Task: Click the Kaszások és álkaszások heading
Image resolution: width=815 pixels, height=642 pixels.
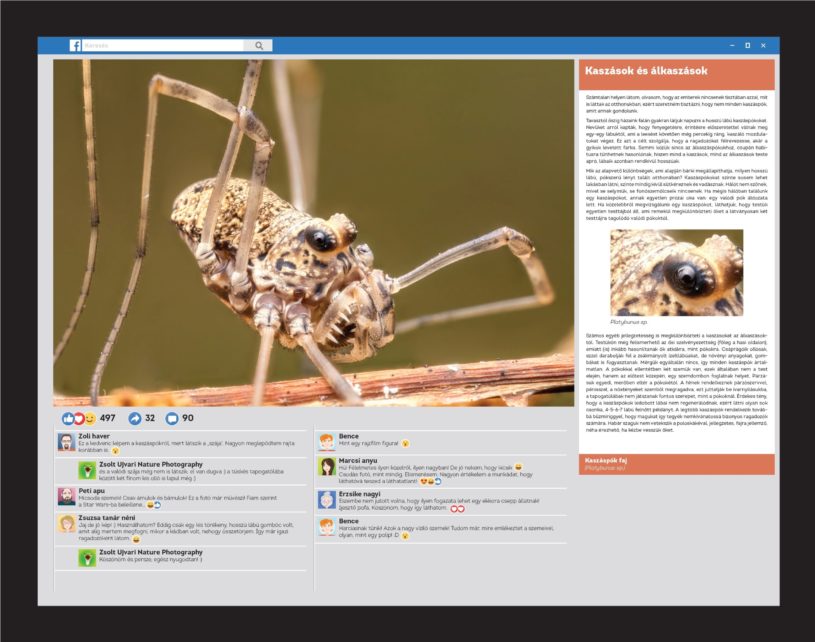Action: point(646,72)
